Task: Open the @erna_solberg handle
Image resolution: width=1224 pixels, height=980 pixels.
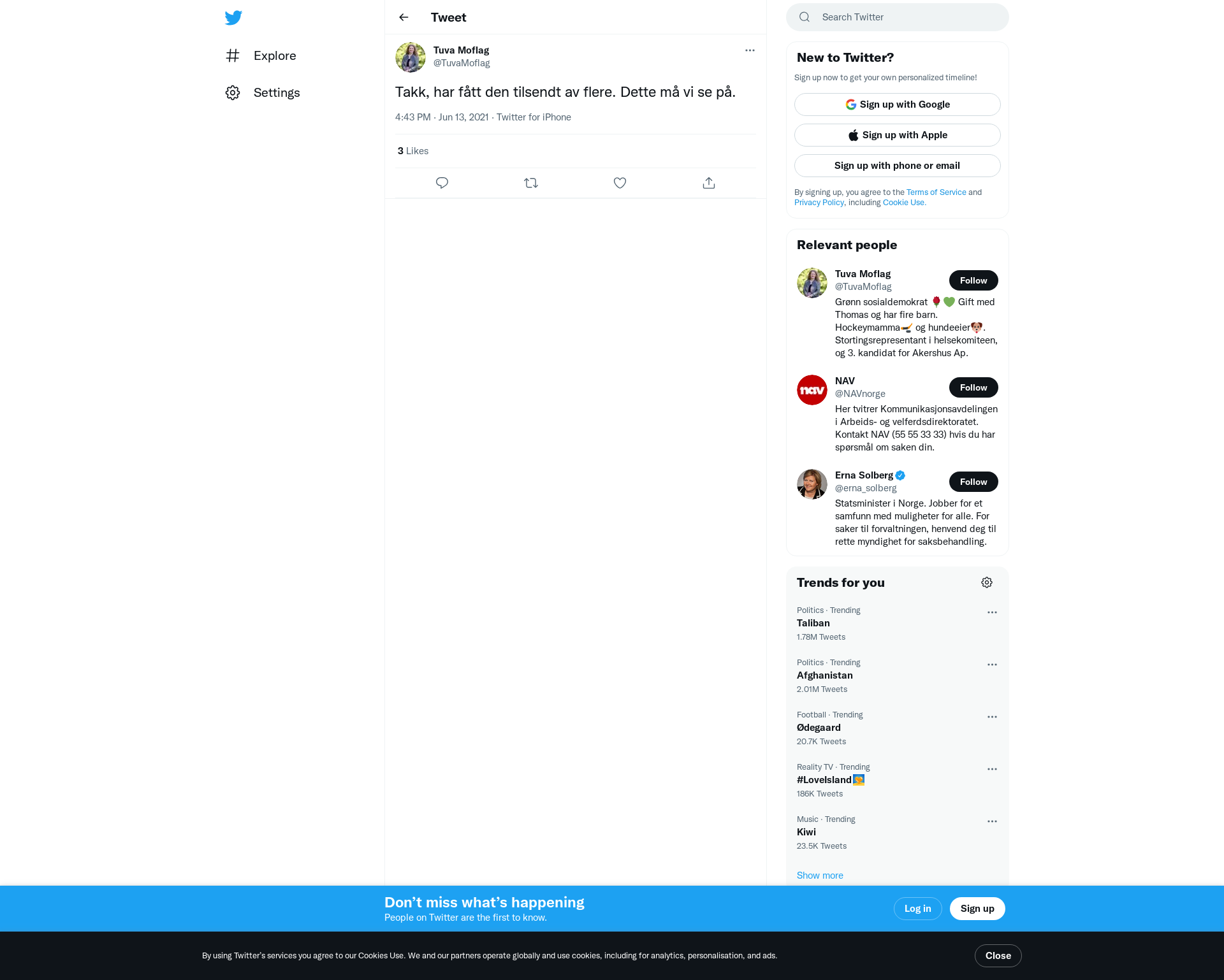Action: point(866,488)
